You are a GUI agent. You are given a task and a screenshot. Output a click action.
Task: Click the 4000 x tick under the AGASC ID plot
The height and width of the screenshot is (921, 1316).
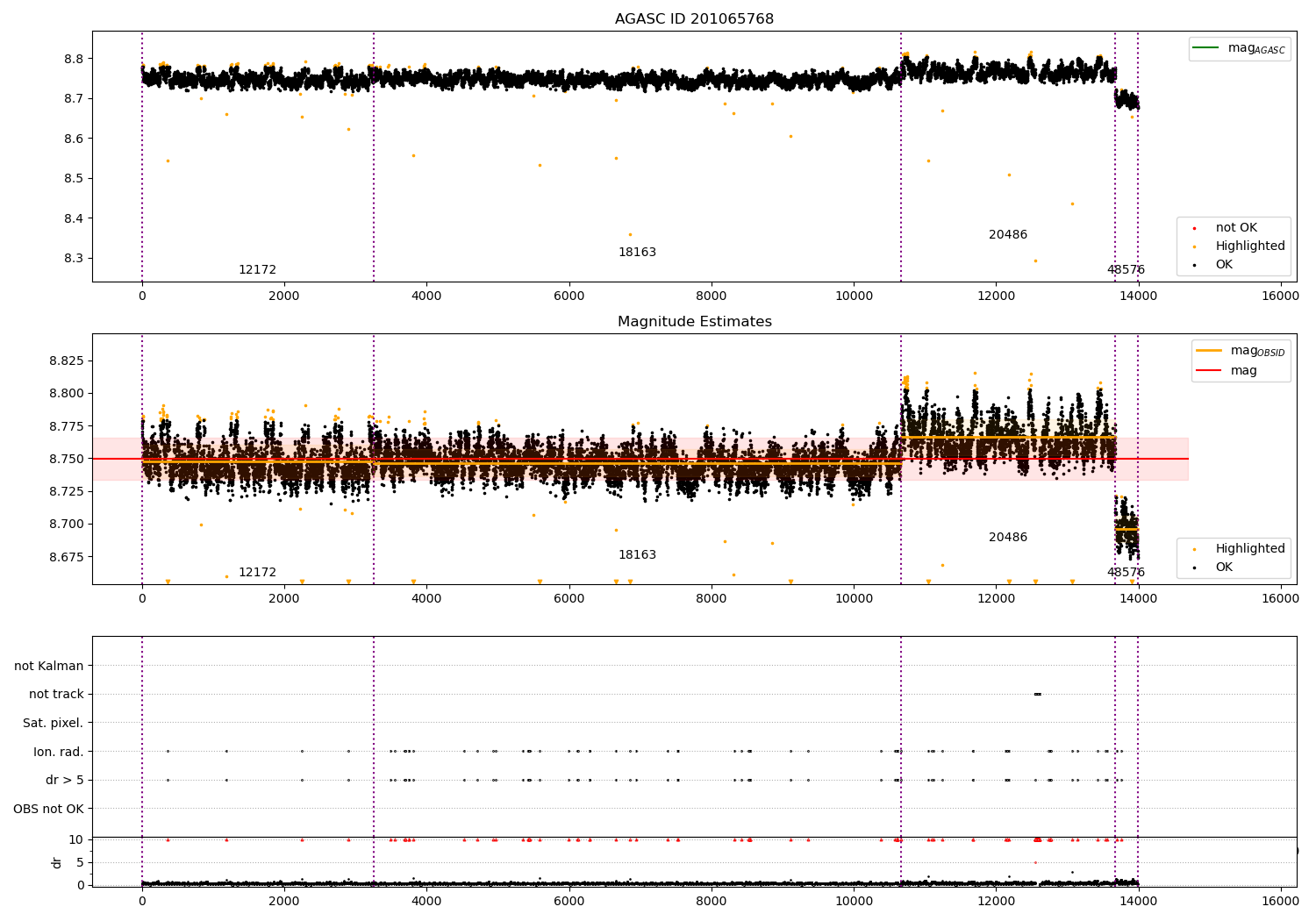click(x=426, y=296)
